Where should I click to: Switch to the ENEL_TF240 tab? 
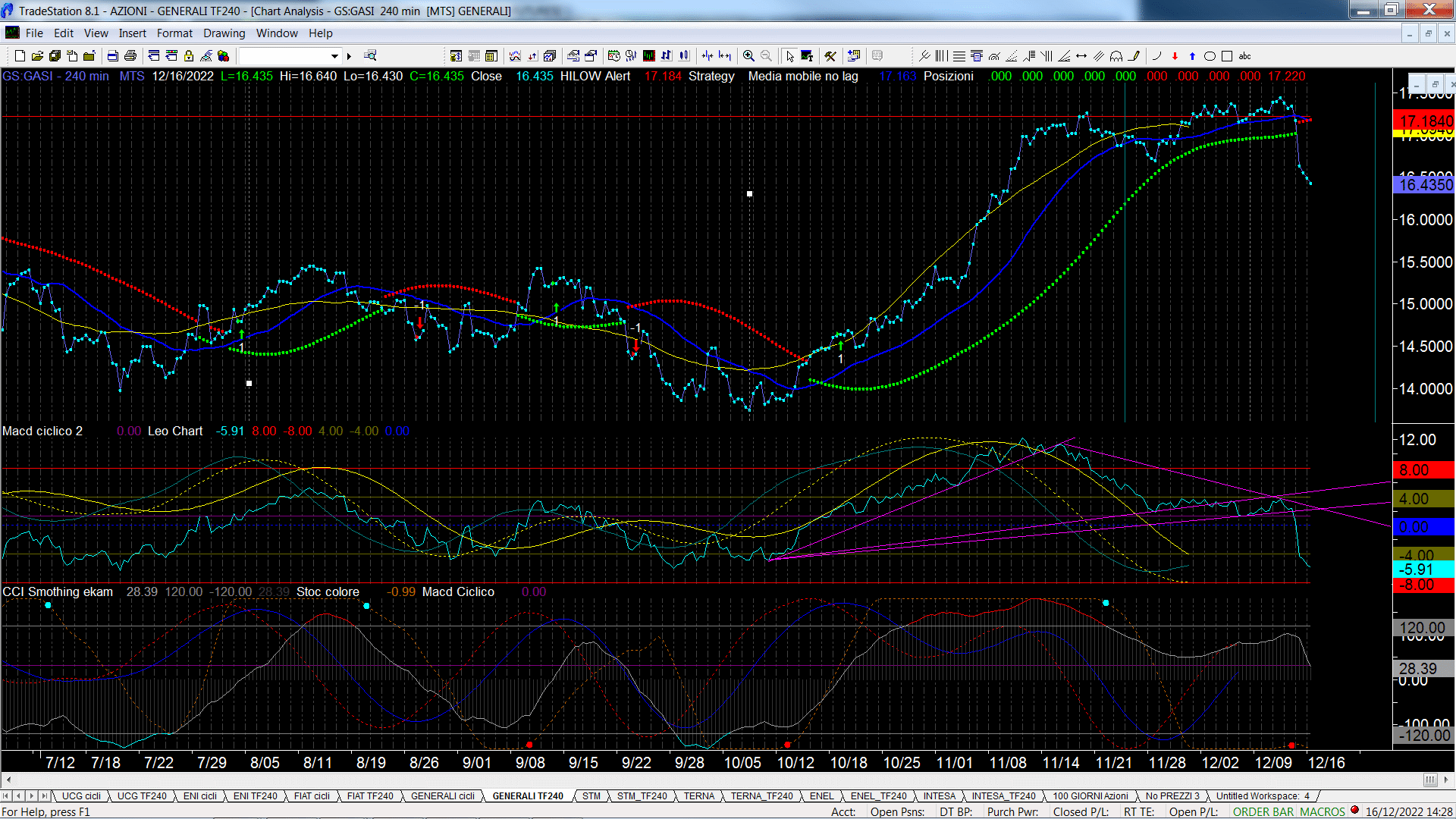coord(878,796)
